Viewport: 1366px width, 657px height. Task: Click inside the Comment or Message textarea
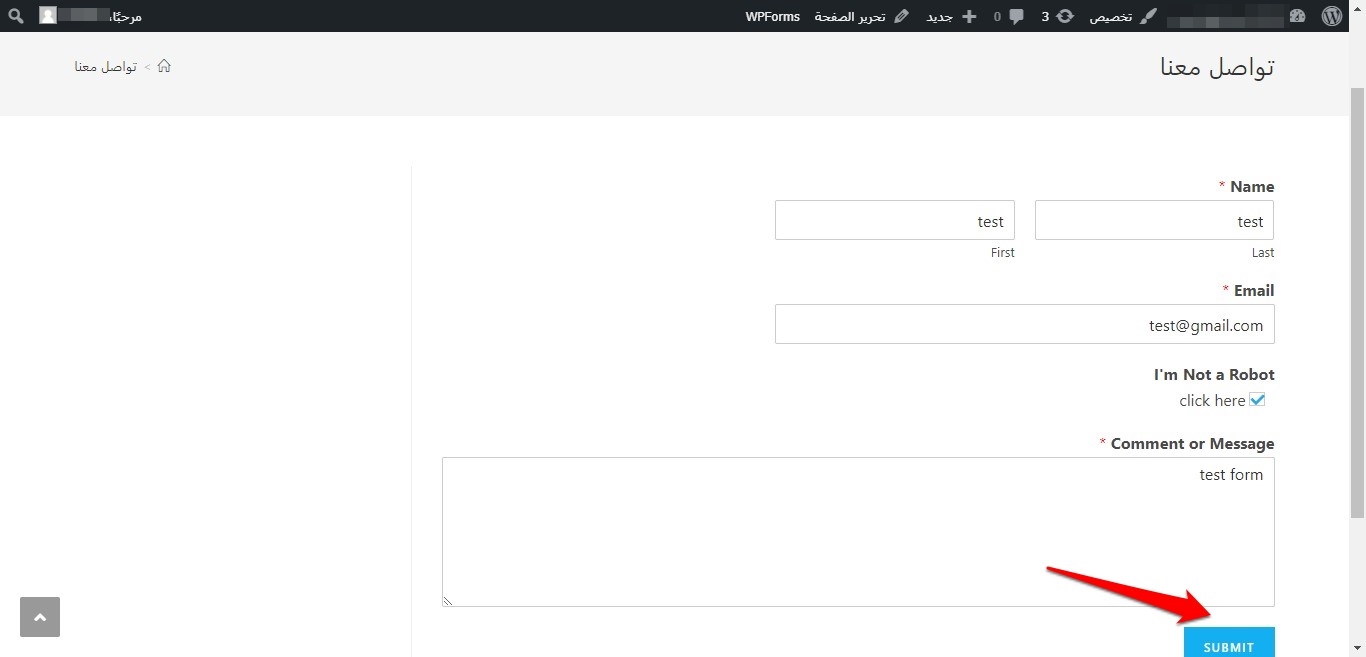click(858, 532)
